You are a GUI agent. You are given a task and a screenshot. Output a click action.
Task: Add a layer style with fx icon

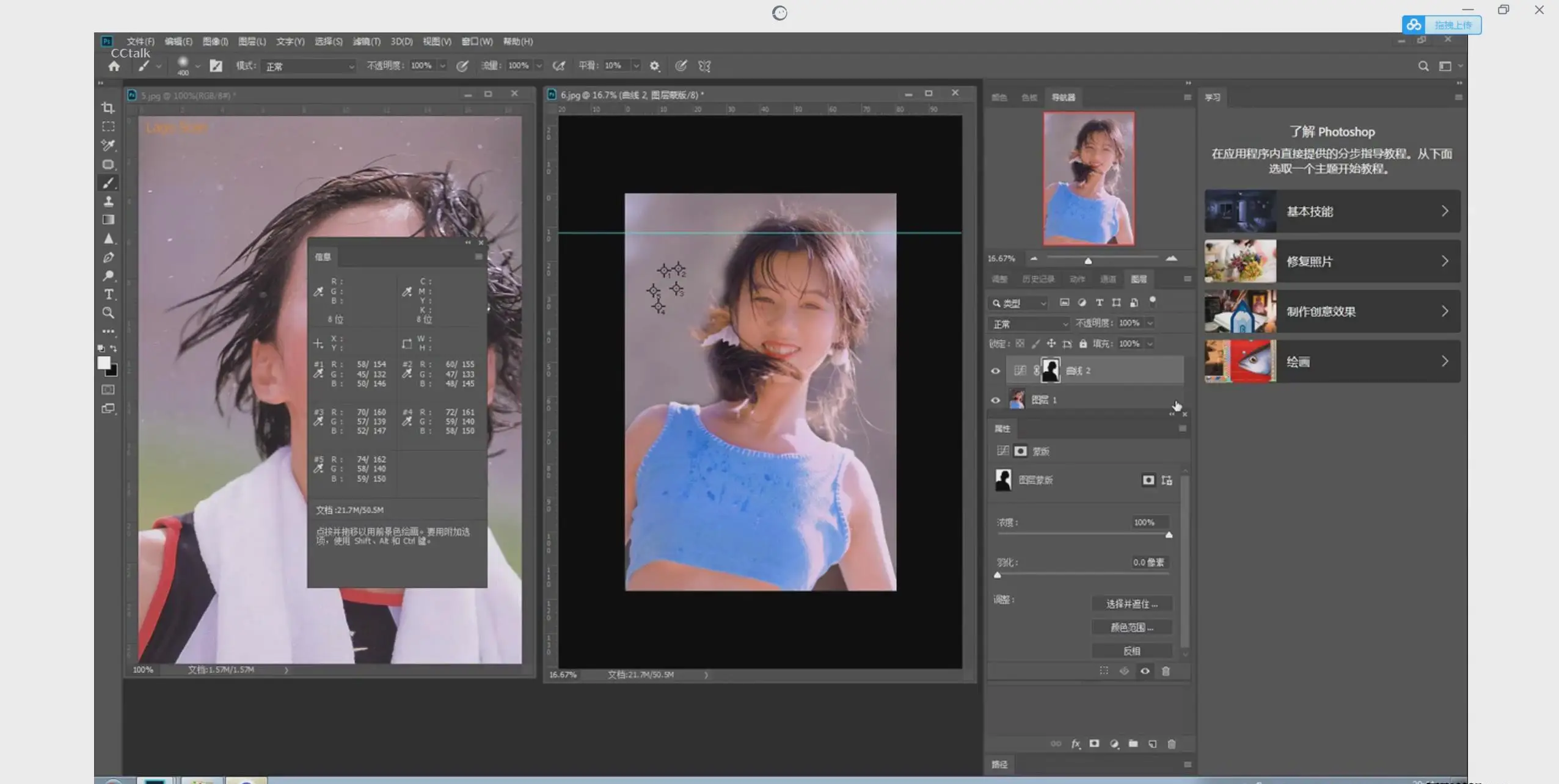[x=1076, y=744]
